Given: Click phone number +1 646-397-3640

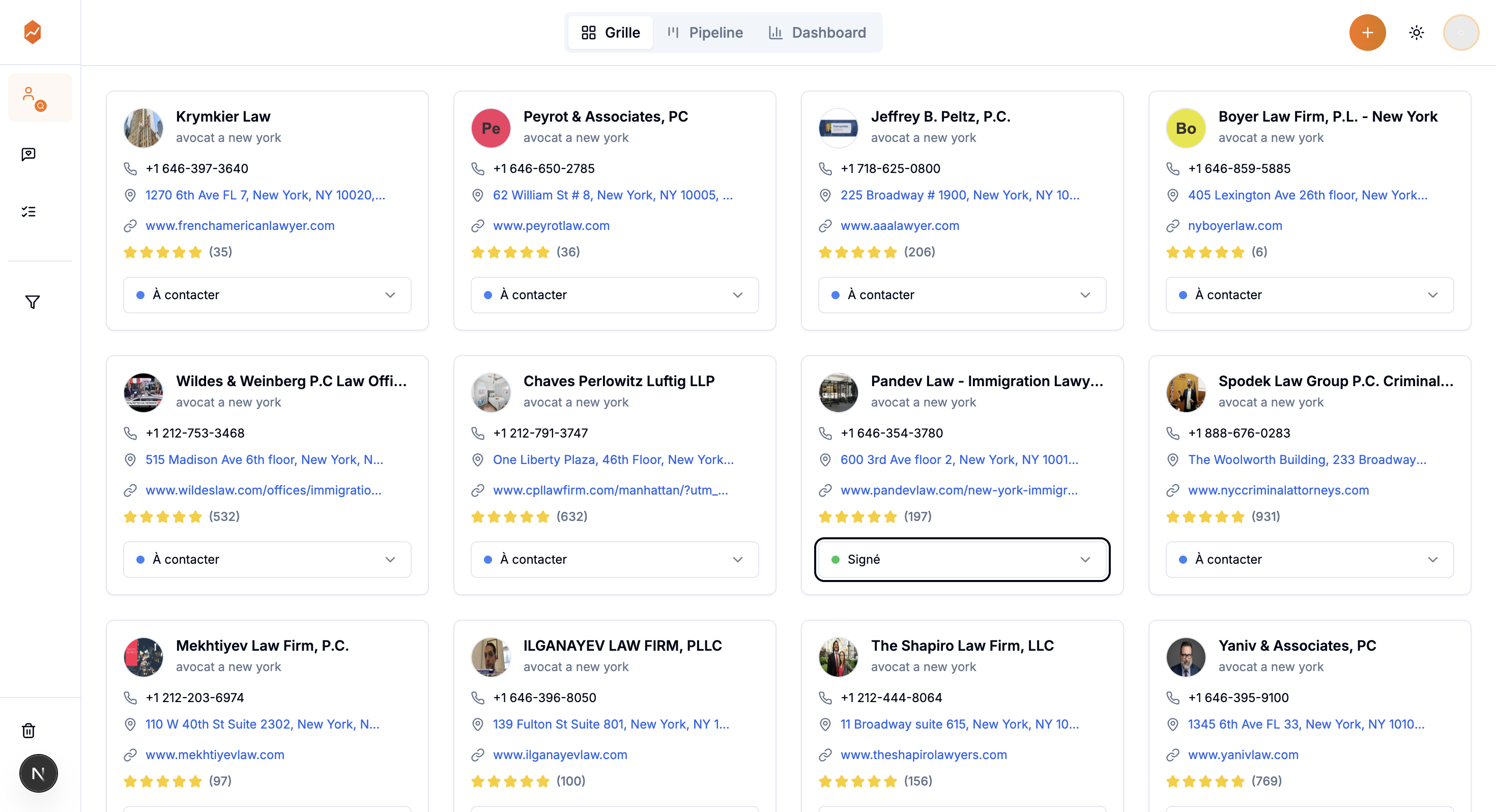Looking at the screenshot, I should [x=196, y=168].
